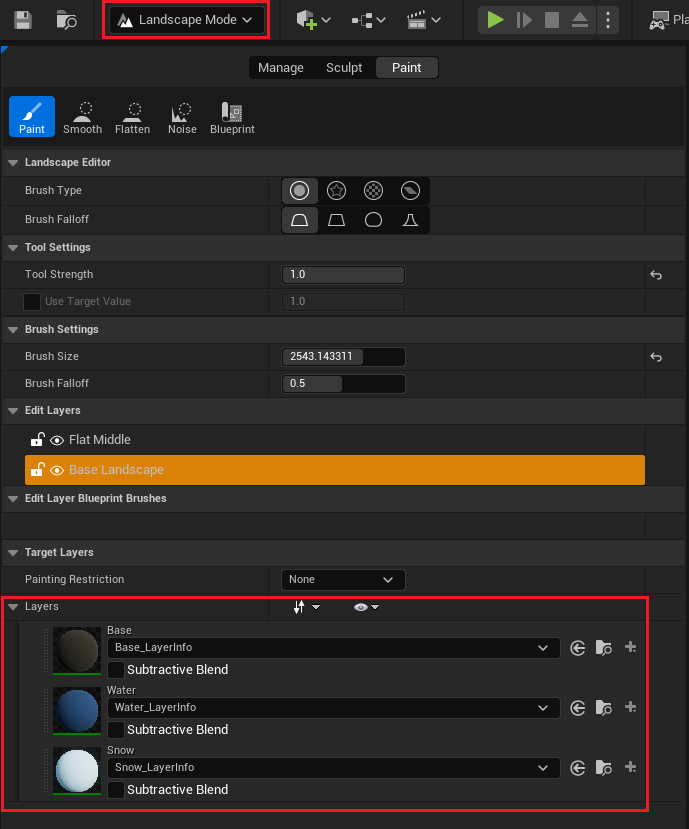Switch to the Manage tab
The width and height of the screenshot is (689, 829).
tap(280, 68)
